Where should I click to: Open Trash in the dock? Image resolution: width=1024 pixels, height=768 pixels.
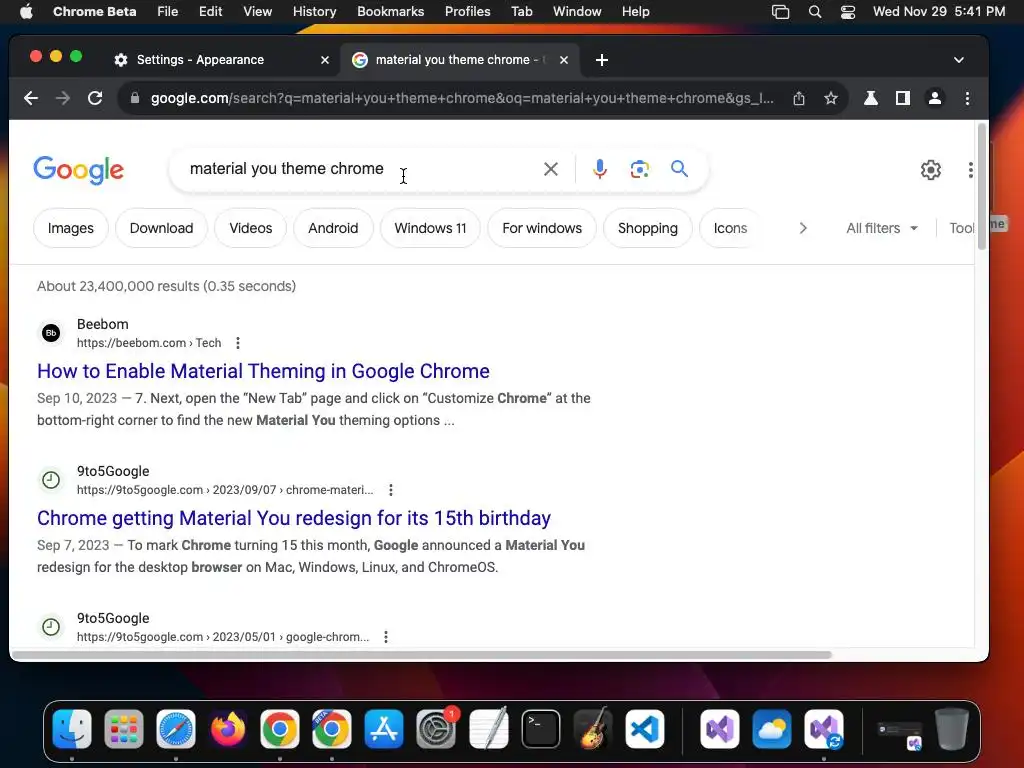click(x=952, y=729)
